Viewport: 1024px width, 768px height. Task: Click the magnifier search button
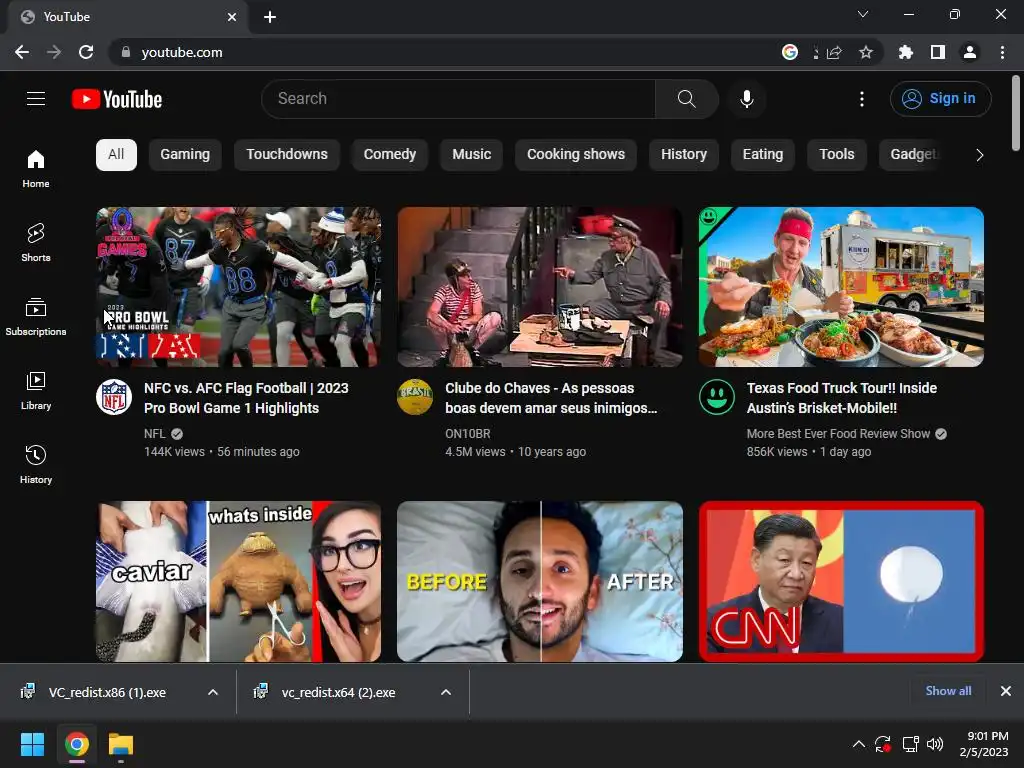point(686,99)
